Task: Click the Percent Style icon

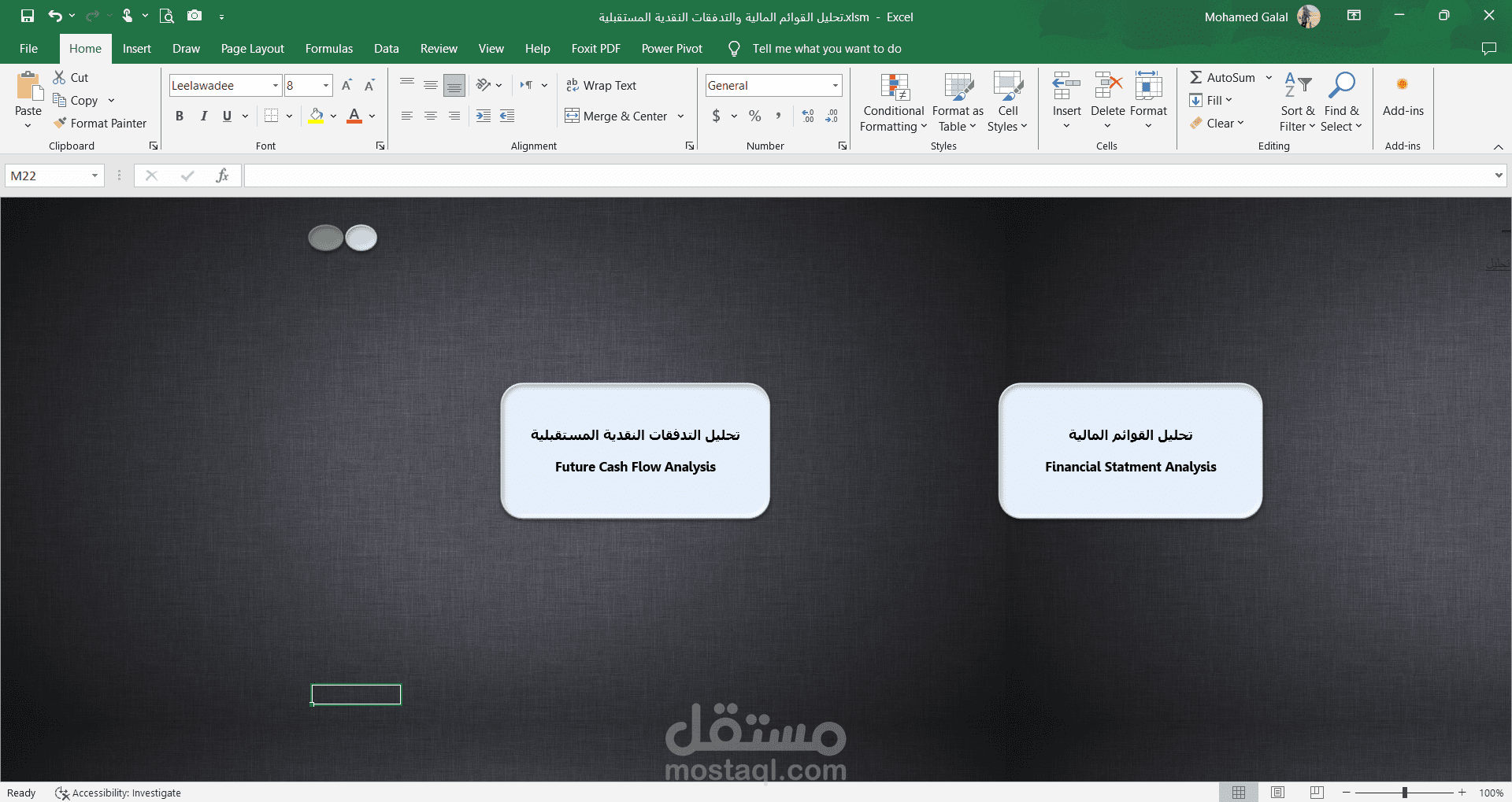Action: tap(755, 116)
